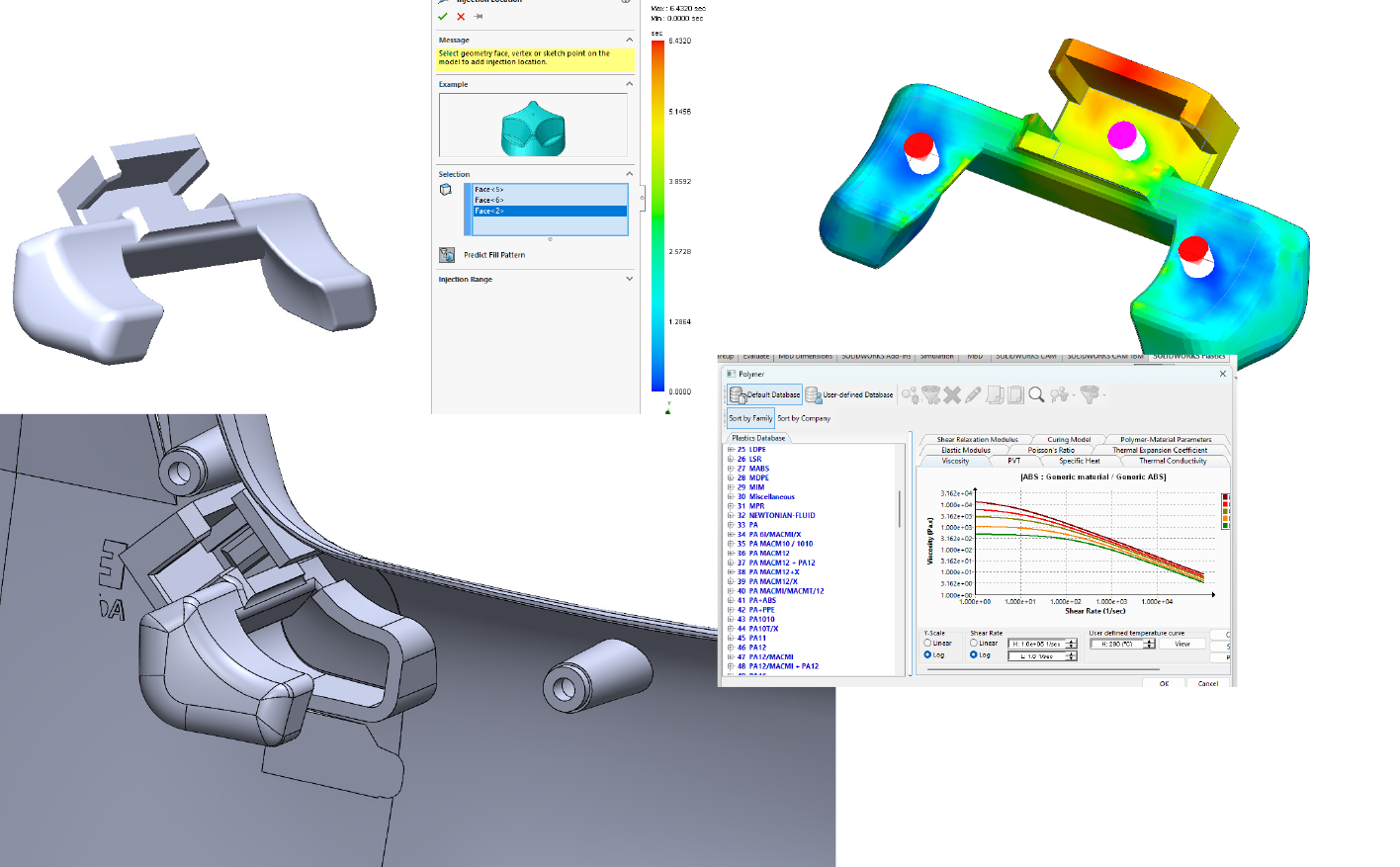The width and height of the screenshot is (1400, 867).
Task: Click the edit pencil icon in Polymer toolbar
Action: (x=974, y=395)
